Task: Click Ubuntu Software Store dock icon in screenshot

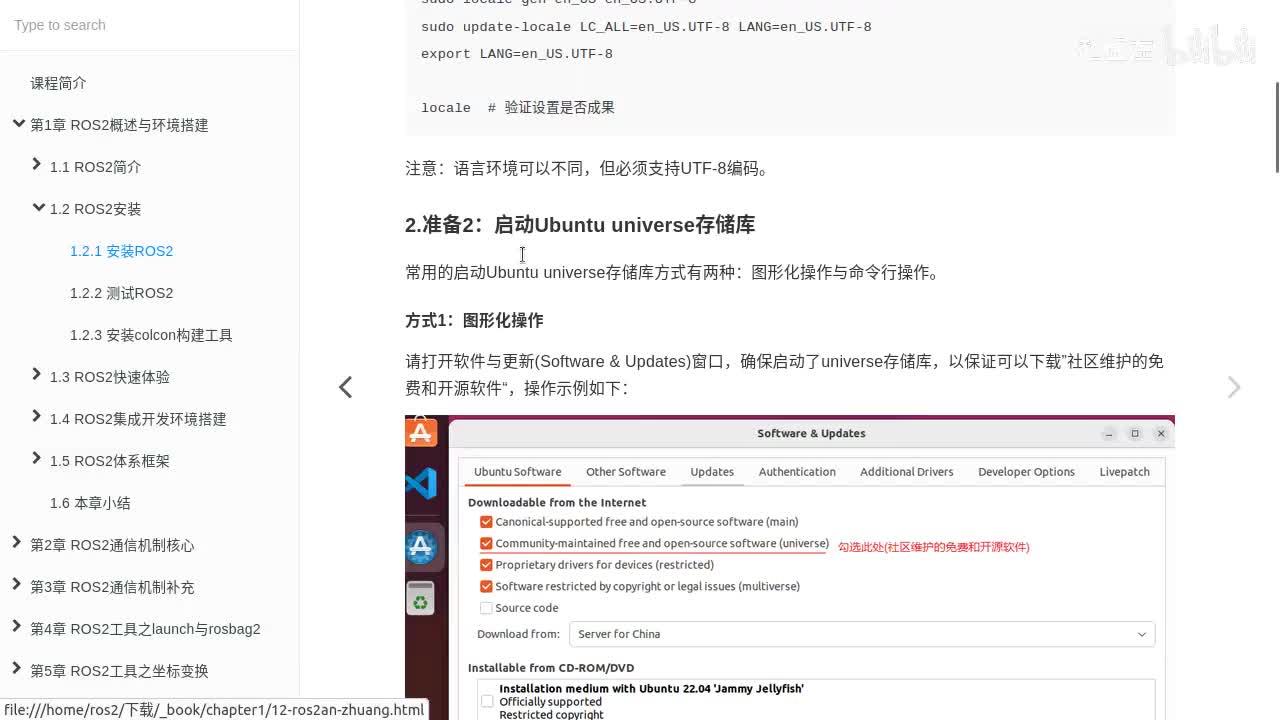Action: 421,432
